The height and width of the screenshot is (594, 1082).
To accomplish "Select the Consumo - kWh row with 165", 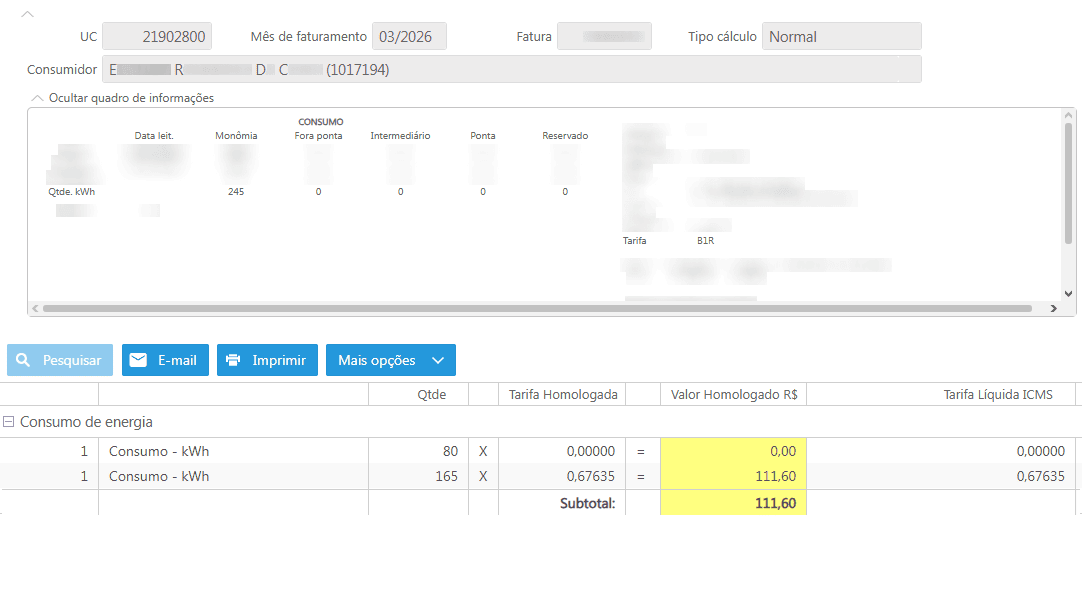I will (159, 476).
